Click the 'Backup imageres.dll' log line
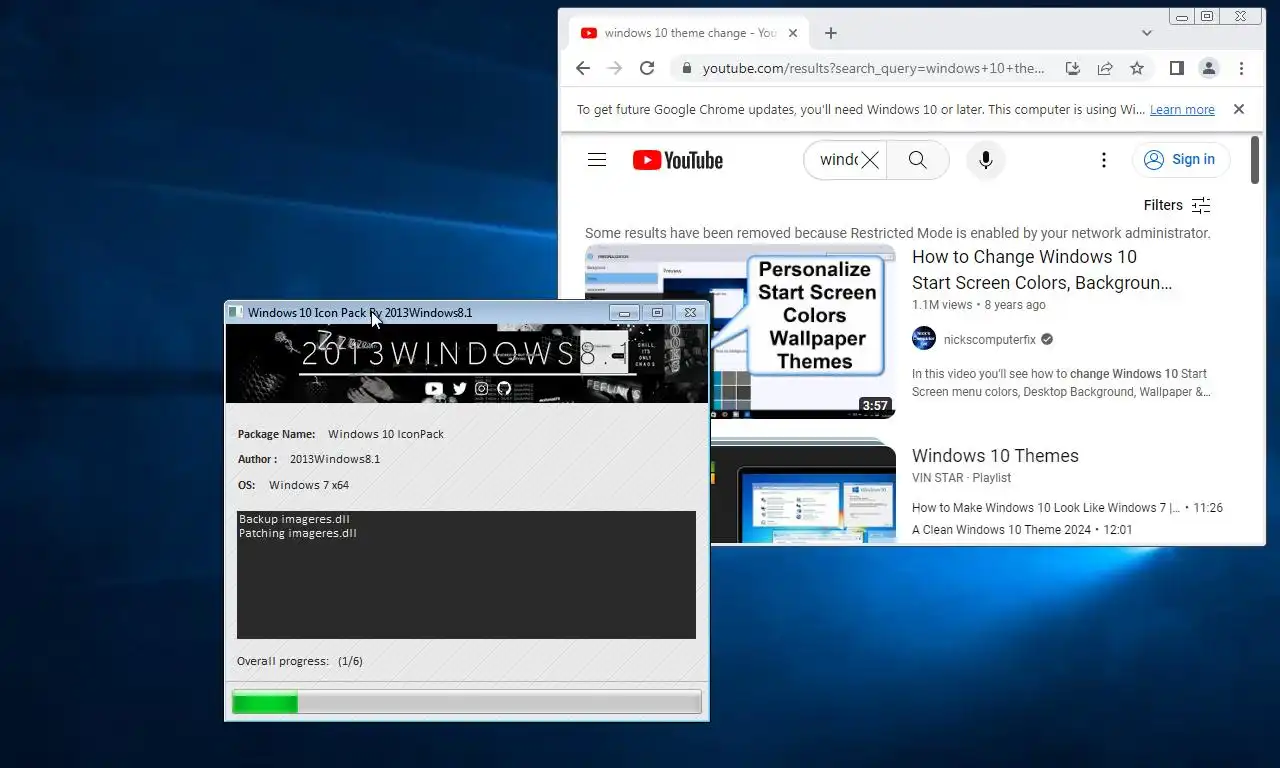Screen dimensions: 1280x768 294,519
